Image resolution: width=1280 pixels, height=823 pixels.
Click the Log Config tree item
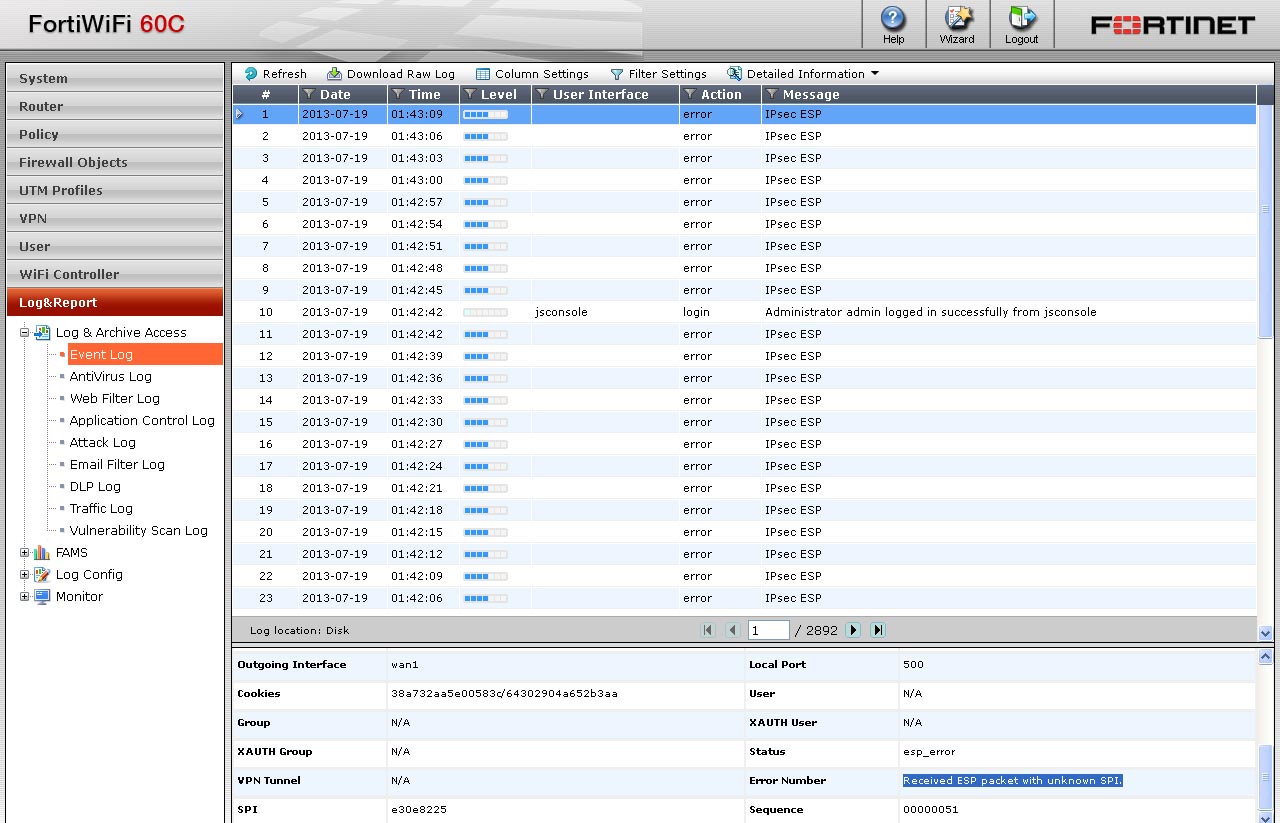pos(89,575)
